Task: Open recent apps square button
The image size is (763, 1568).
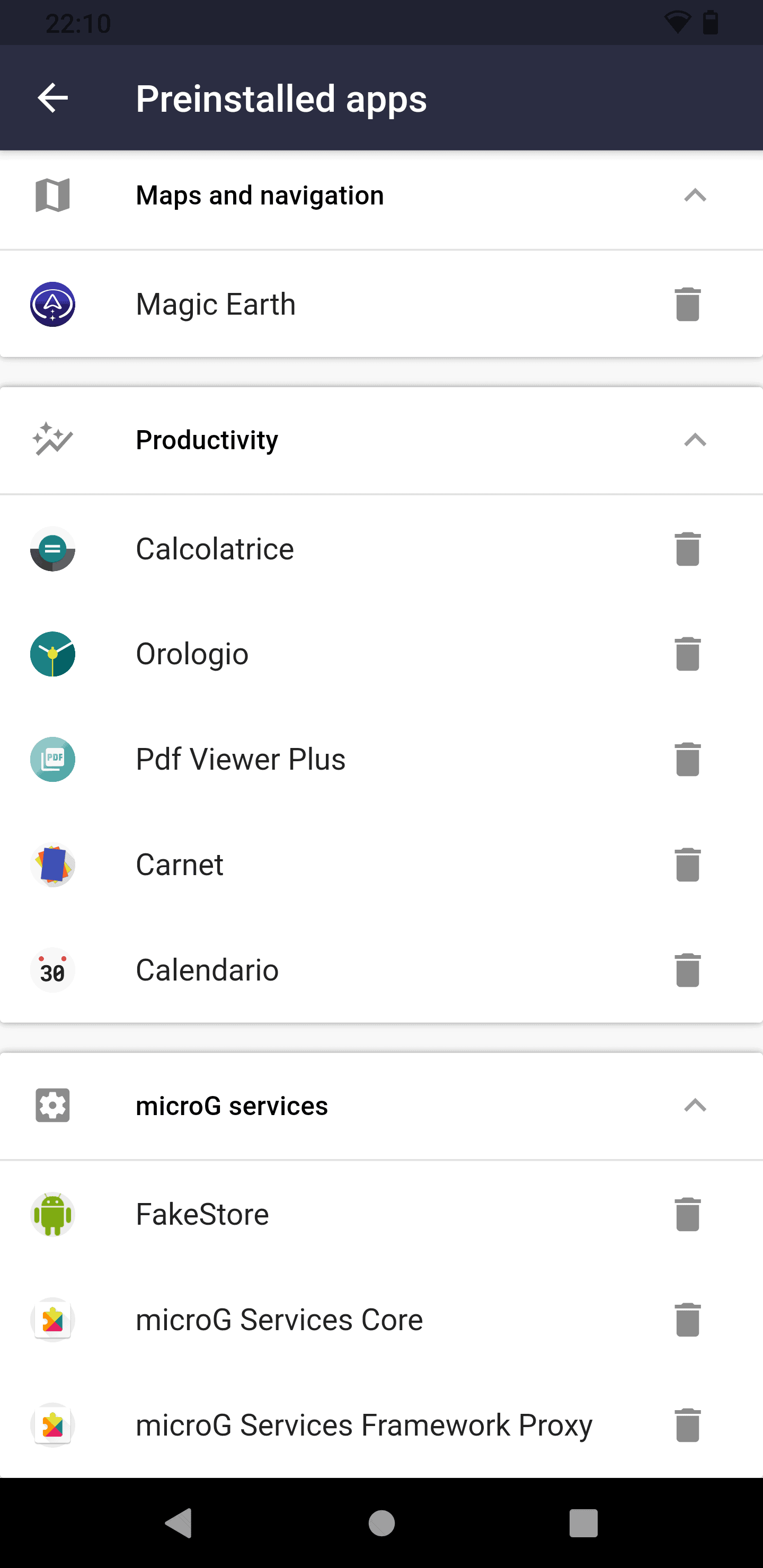Action: coord(583,1523)
